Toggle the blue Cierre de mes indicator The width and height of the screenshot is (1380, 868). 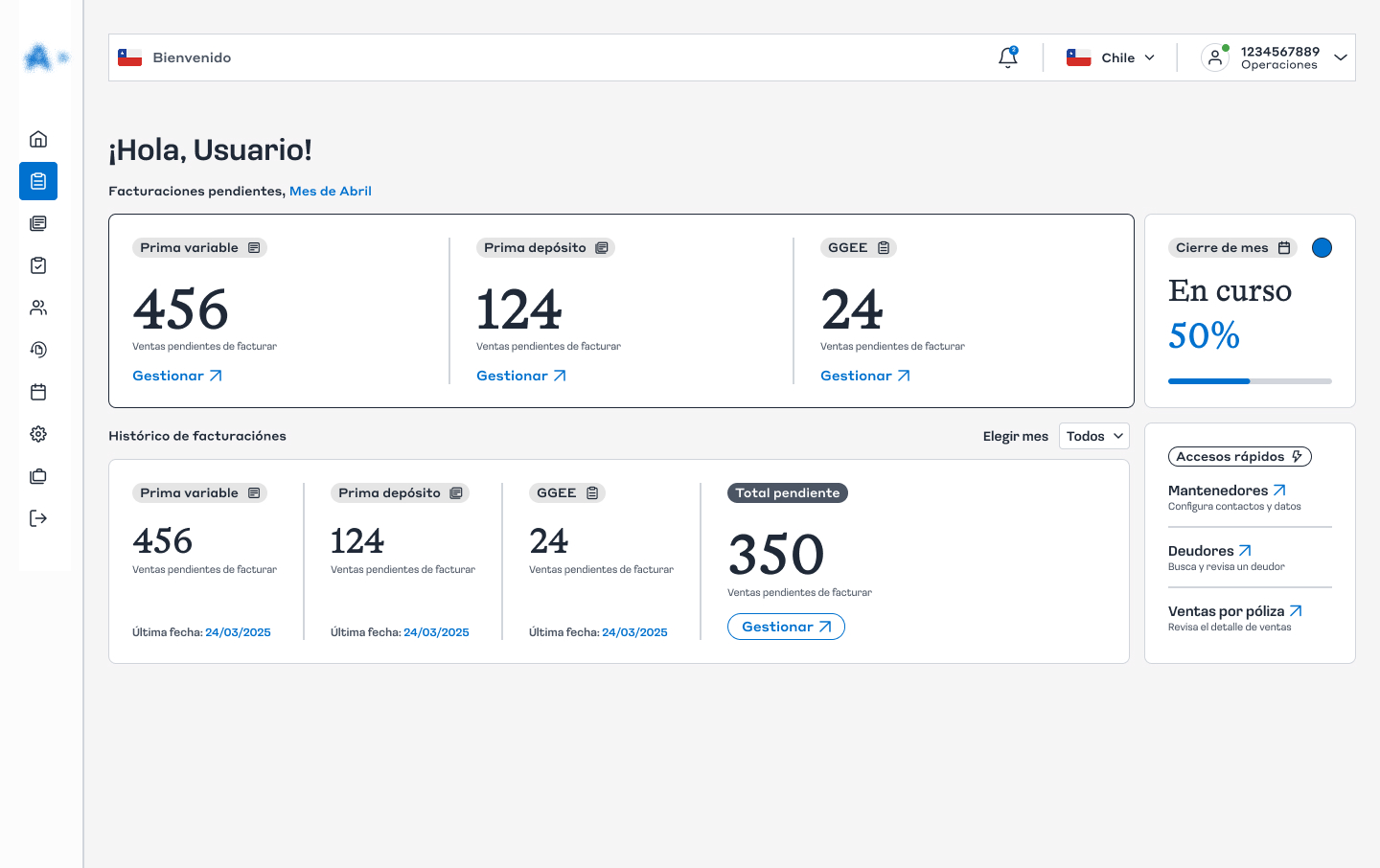pyautogui.click(x=1322, y=248)
